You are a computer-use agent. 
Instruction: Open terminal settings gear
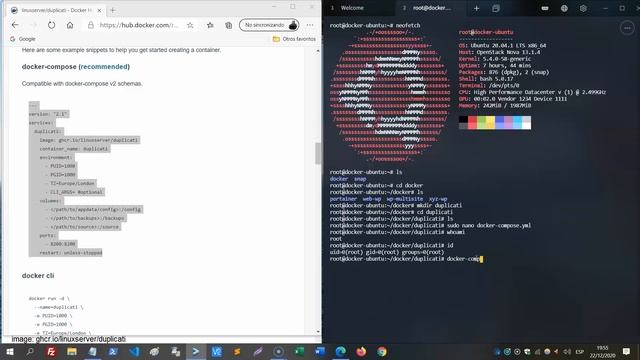tap(583, 8)
